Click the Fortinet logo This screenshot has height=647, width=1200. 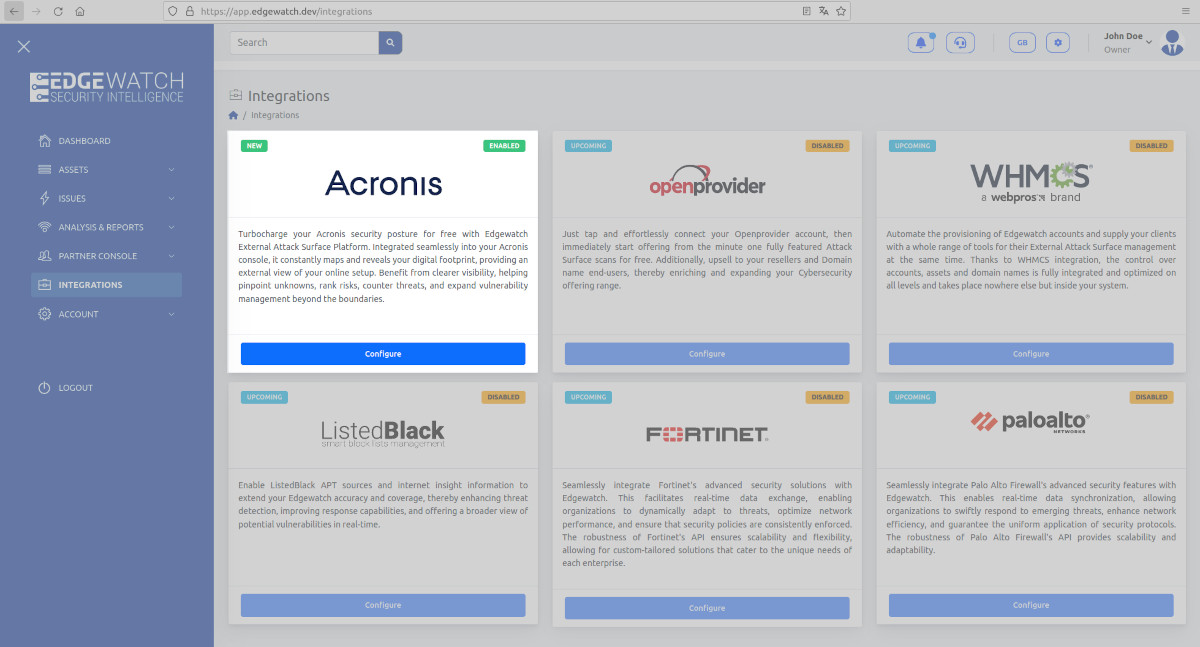707,434
